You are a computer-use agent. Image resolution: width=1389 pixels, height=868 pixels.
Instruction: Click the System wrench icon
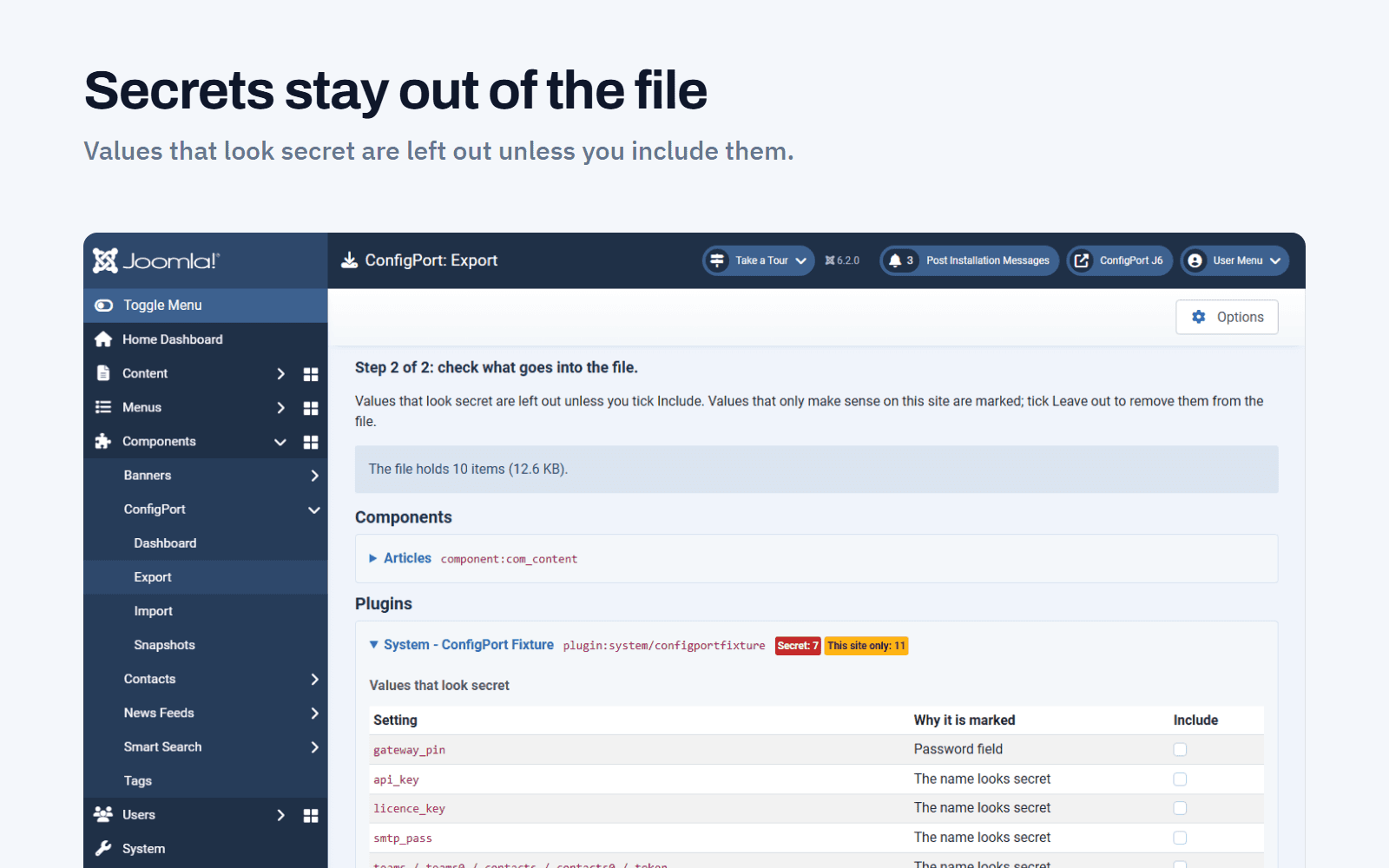[x=103, y=848]
